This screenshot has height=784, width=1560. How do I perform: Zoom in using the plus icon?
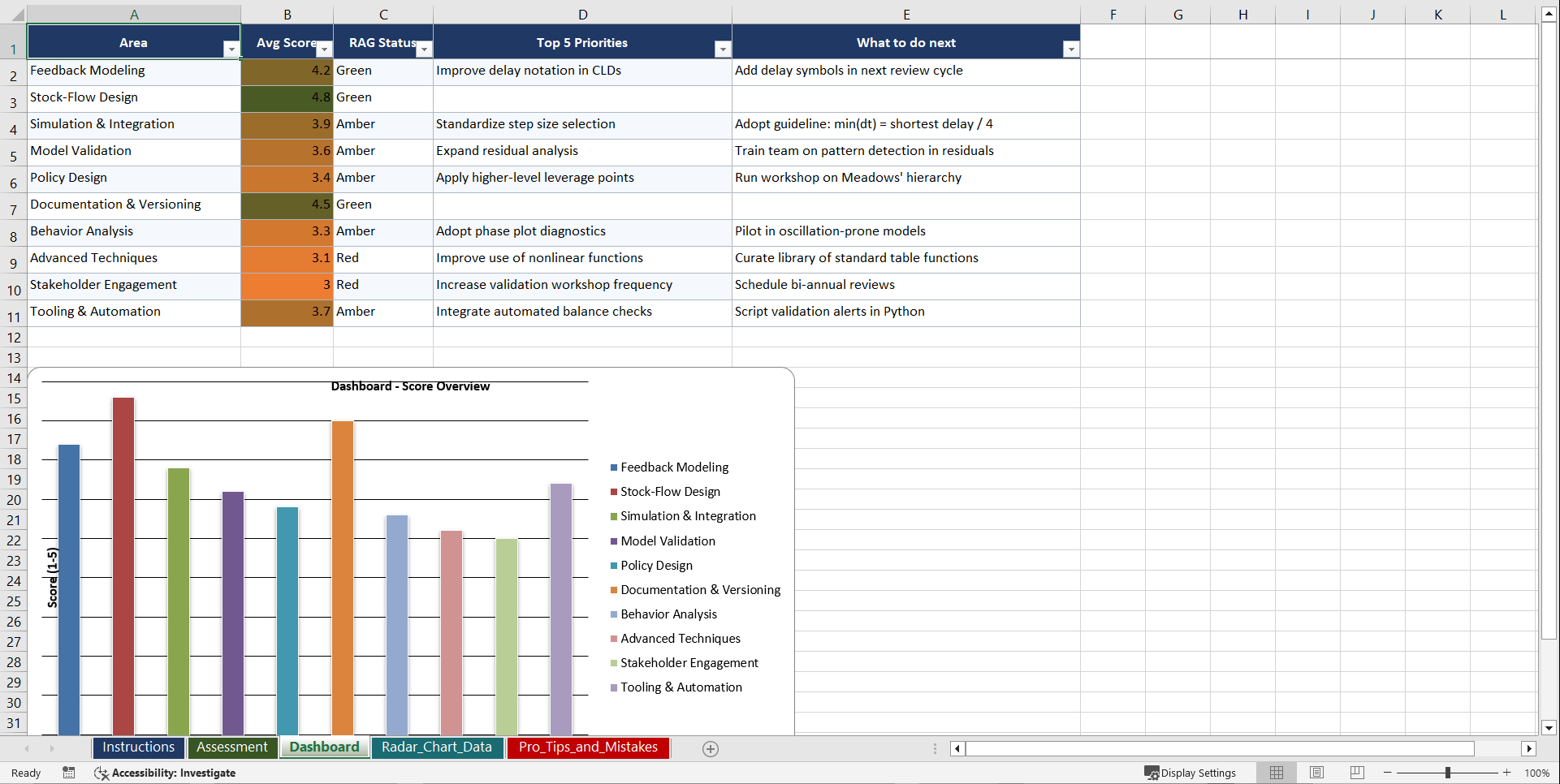pyautogui.click(x=1506, y=773)
